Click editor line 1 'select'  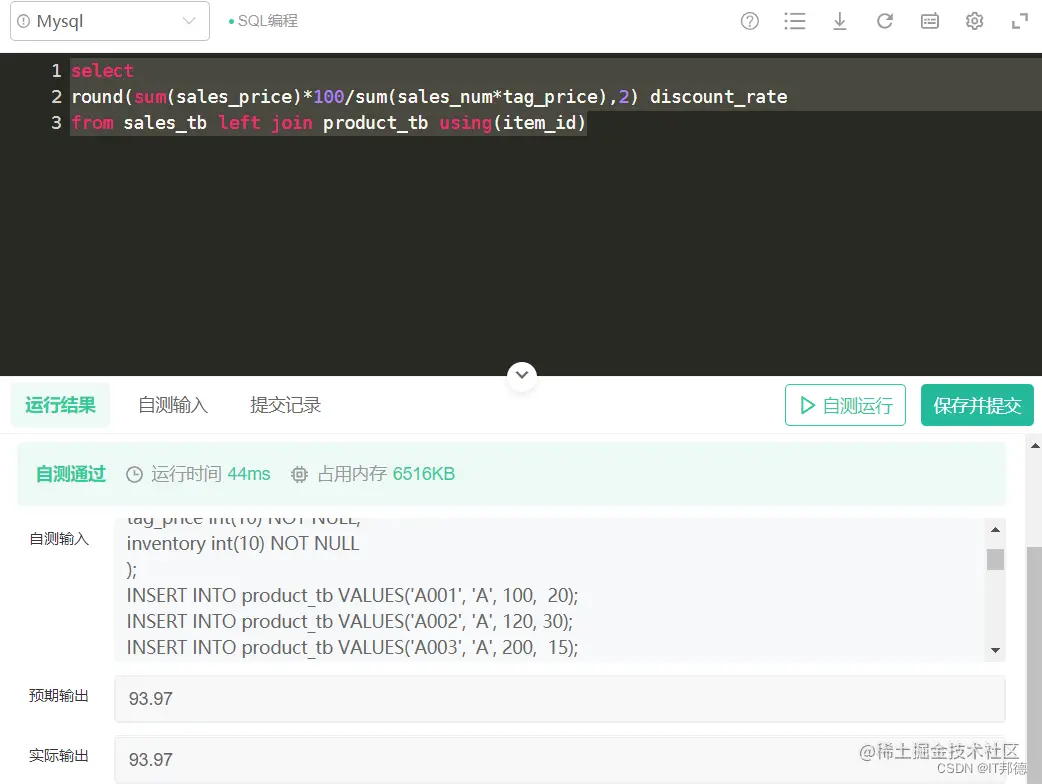pyautogui.click(x=102, y=70)
